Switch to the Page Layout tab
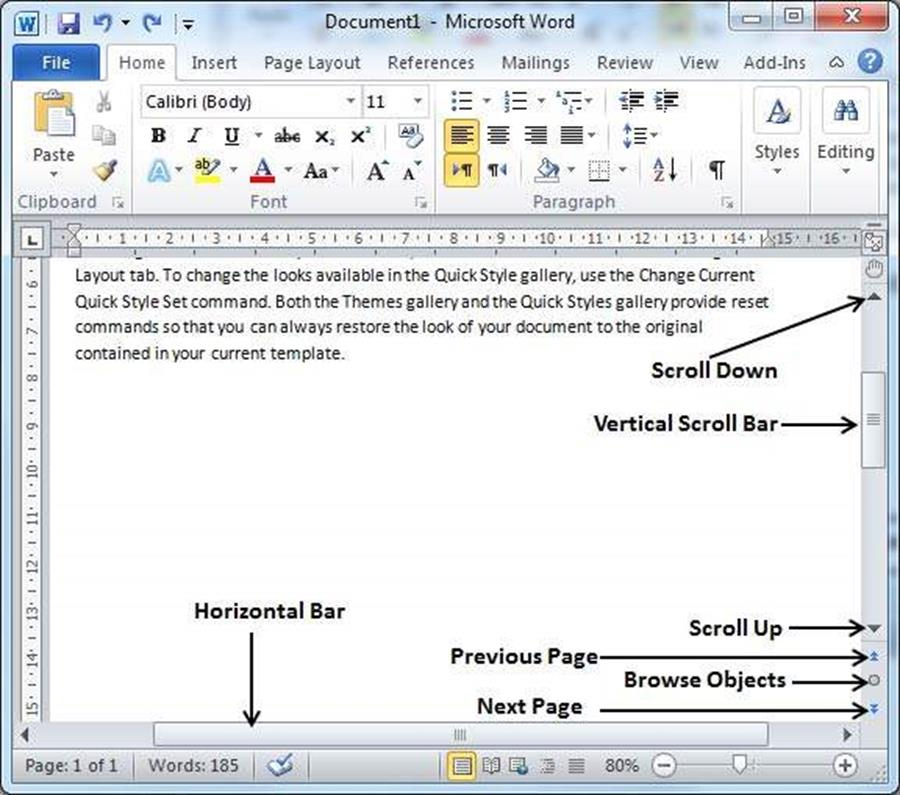The width and height of the screenshot is (900, 795). tap(312, 62)
